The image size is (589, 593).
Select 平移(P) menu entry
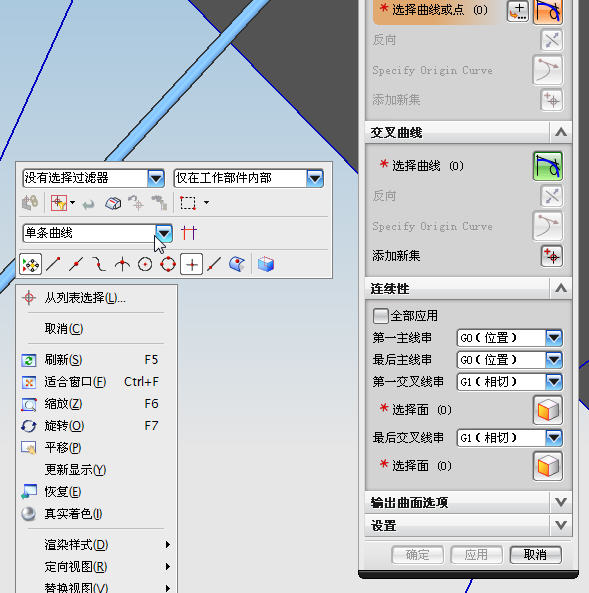point(96,448)
